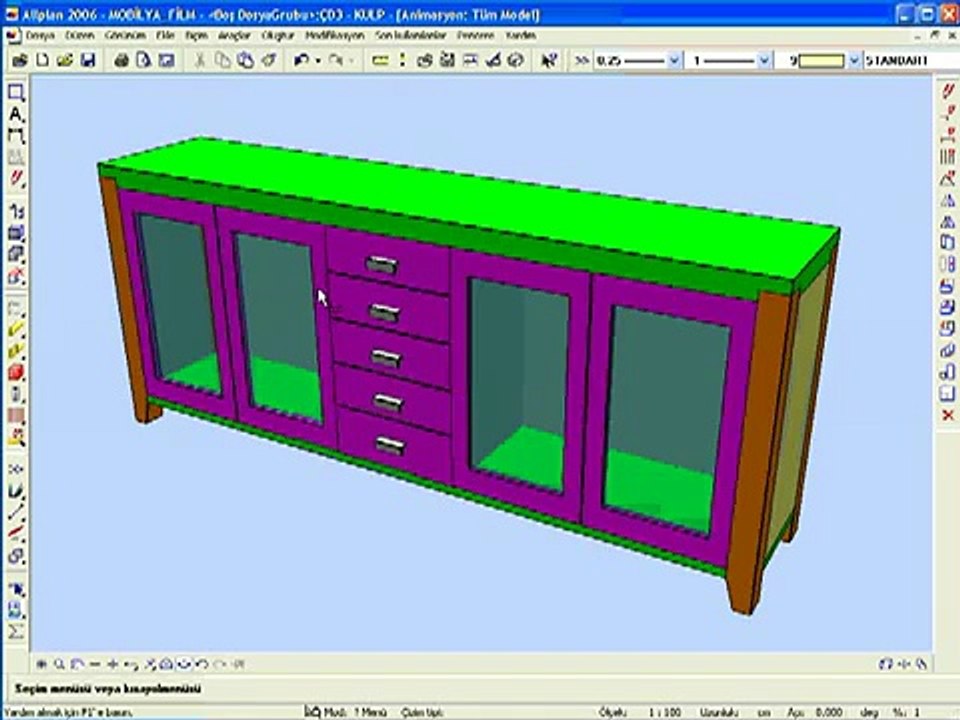960x720 pixels.
Task: Open the Yardım menu
Action: 520,36
